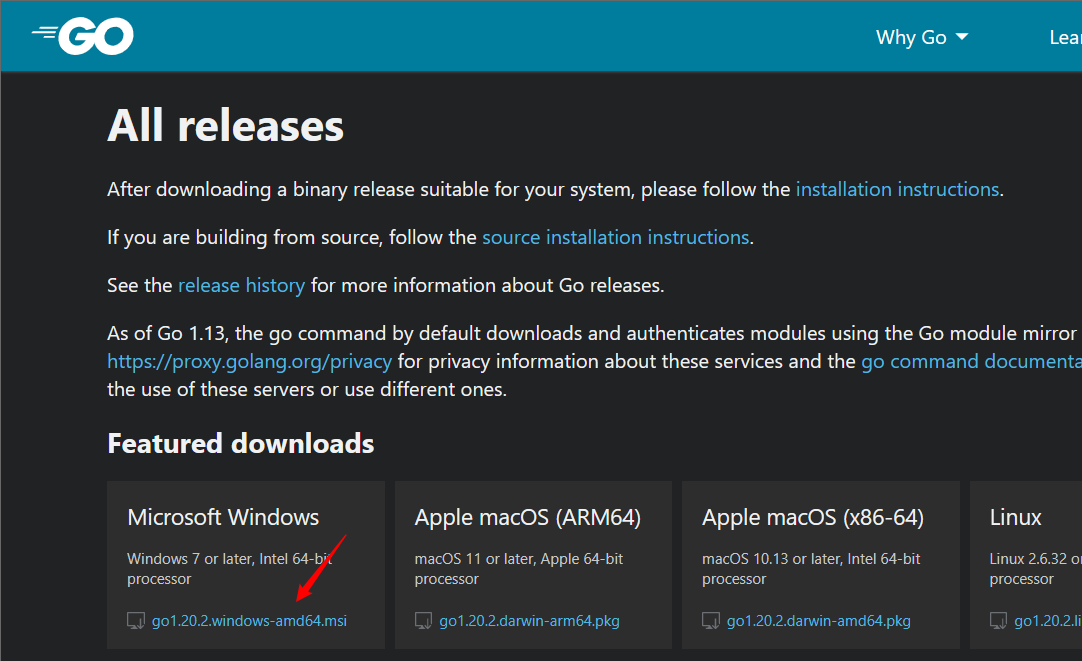1082x661 pixels.
Task: Follow the source installation instructions link
Action: [x=615, y=237]
